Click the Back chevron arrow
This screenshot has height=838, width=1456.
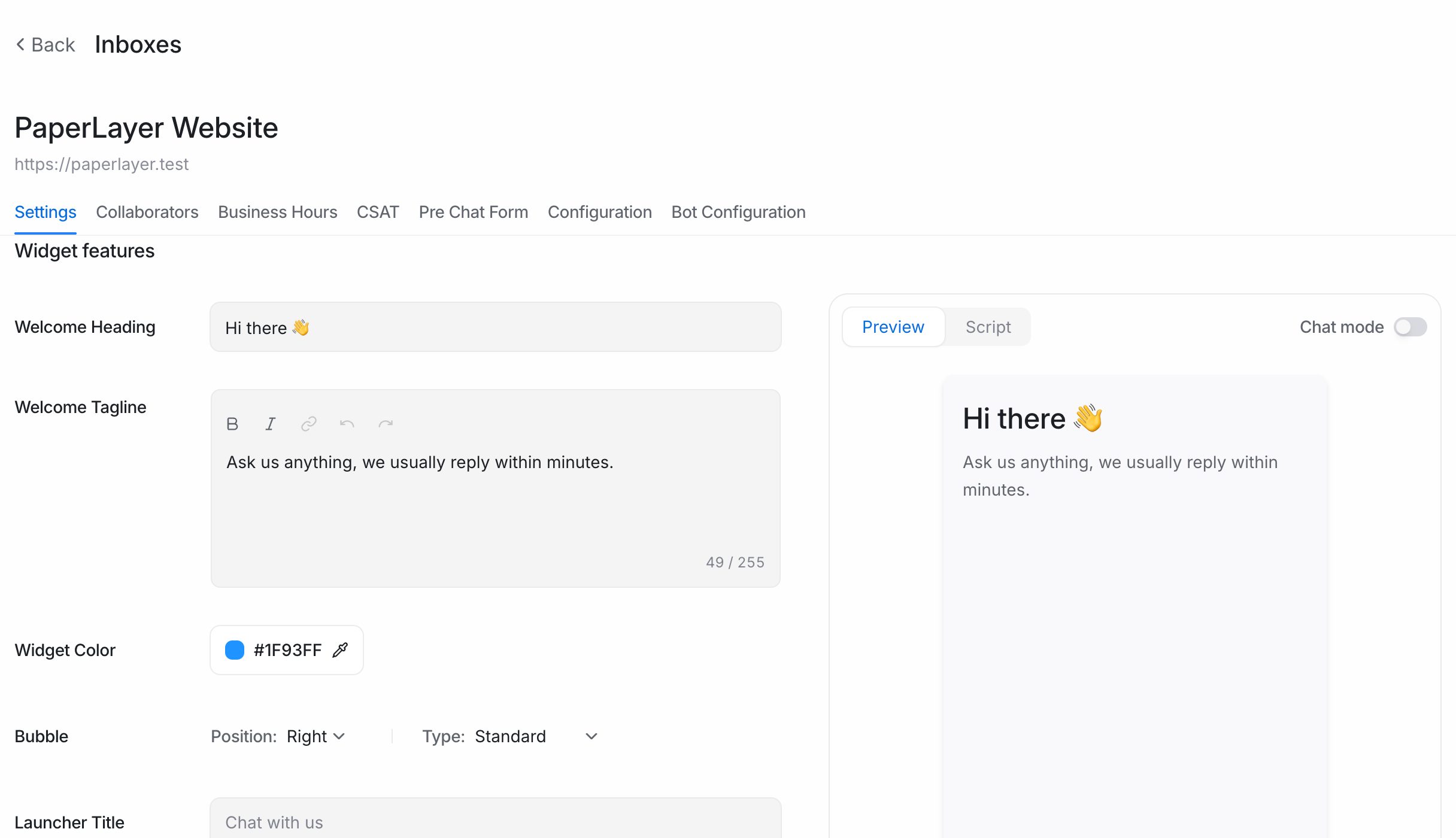point(20,44)
